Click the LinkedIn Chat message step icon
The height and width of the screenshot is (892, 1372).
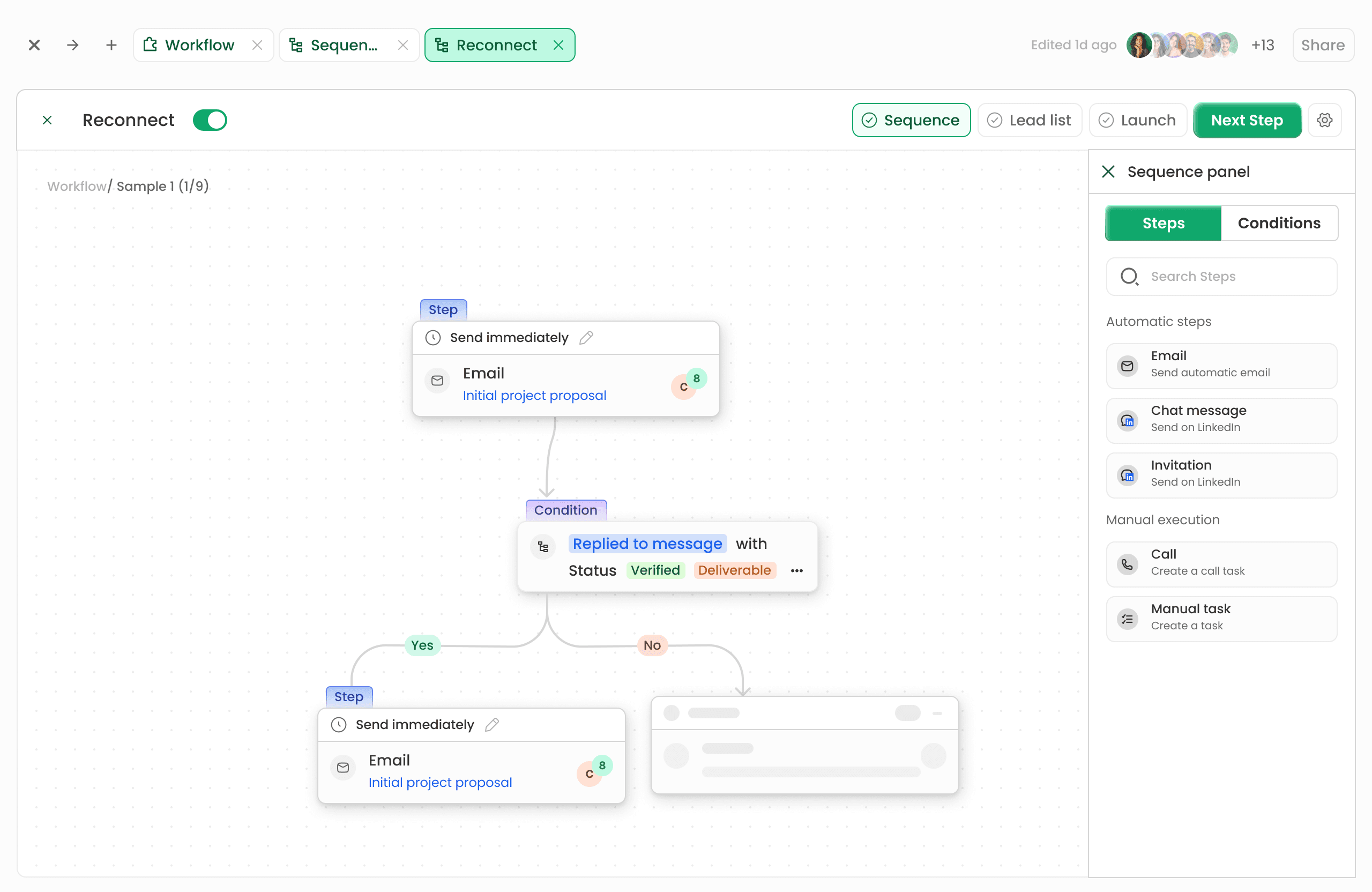pyautogui.click(x=1127, y=420)
